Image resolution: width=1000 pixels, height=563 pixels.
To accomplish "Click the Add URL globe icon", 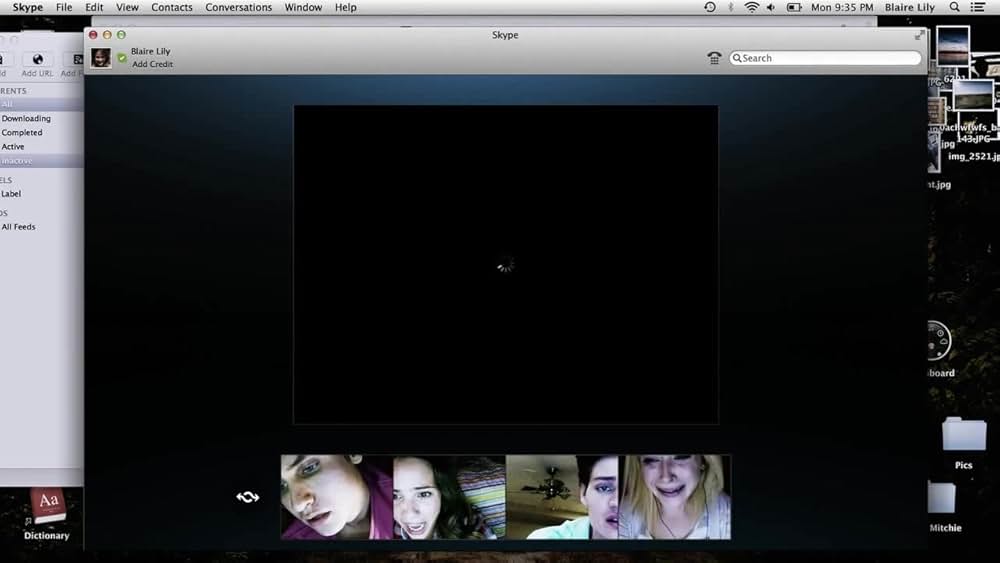I will [38, 60].
